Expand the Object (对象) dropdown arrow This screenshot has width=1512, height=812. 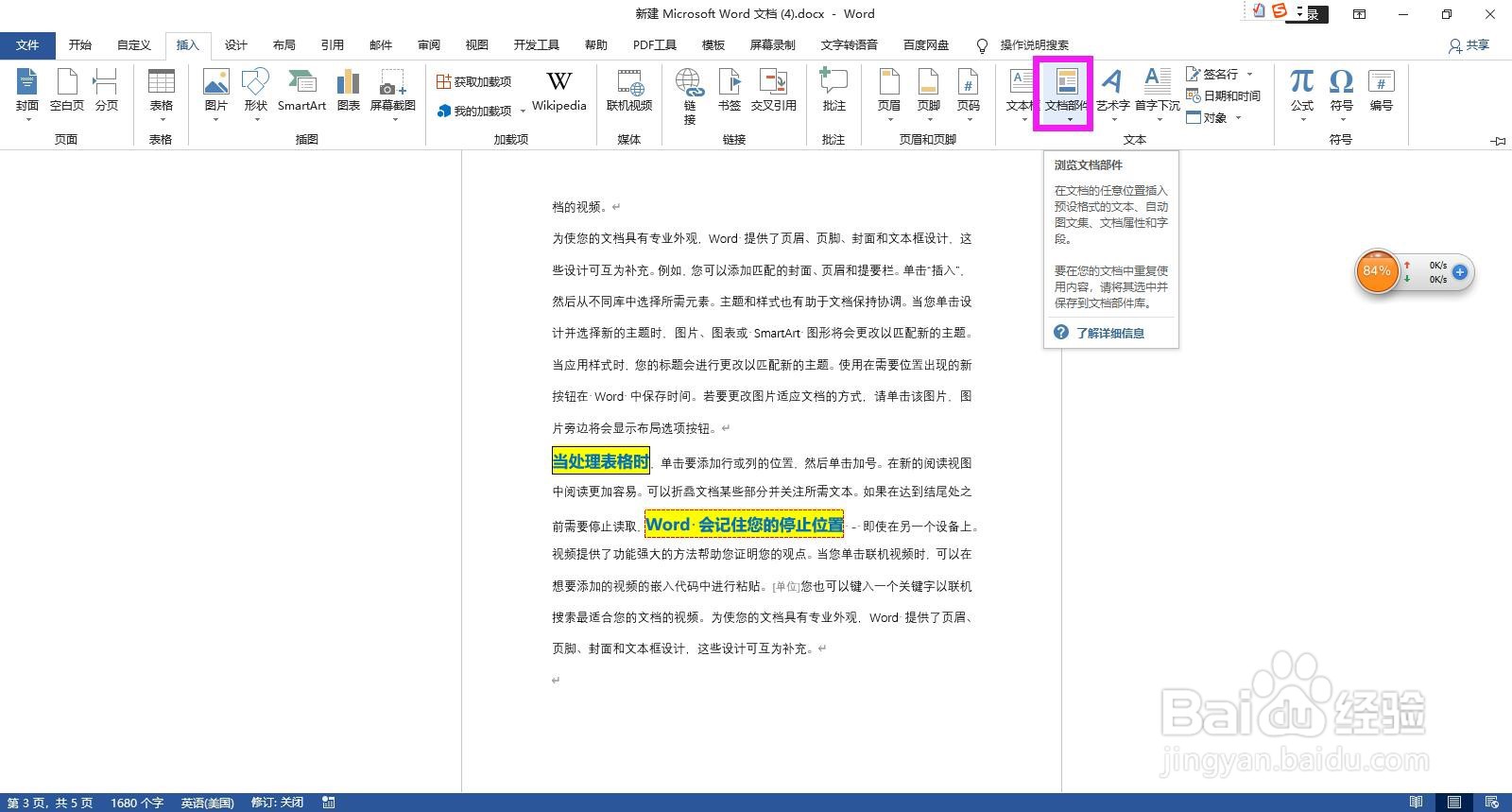(1238, 118)
